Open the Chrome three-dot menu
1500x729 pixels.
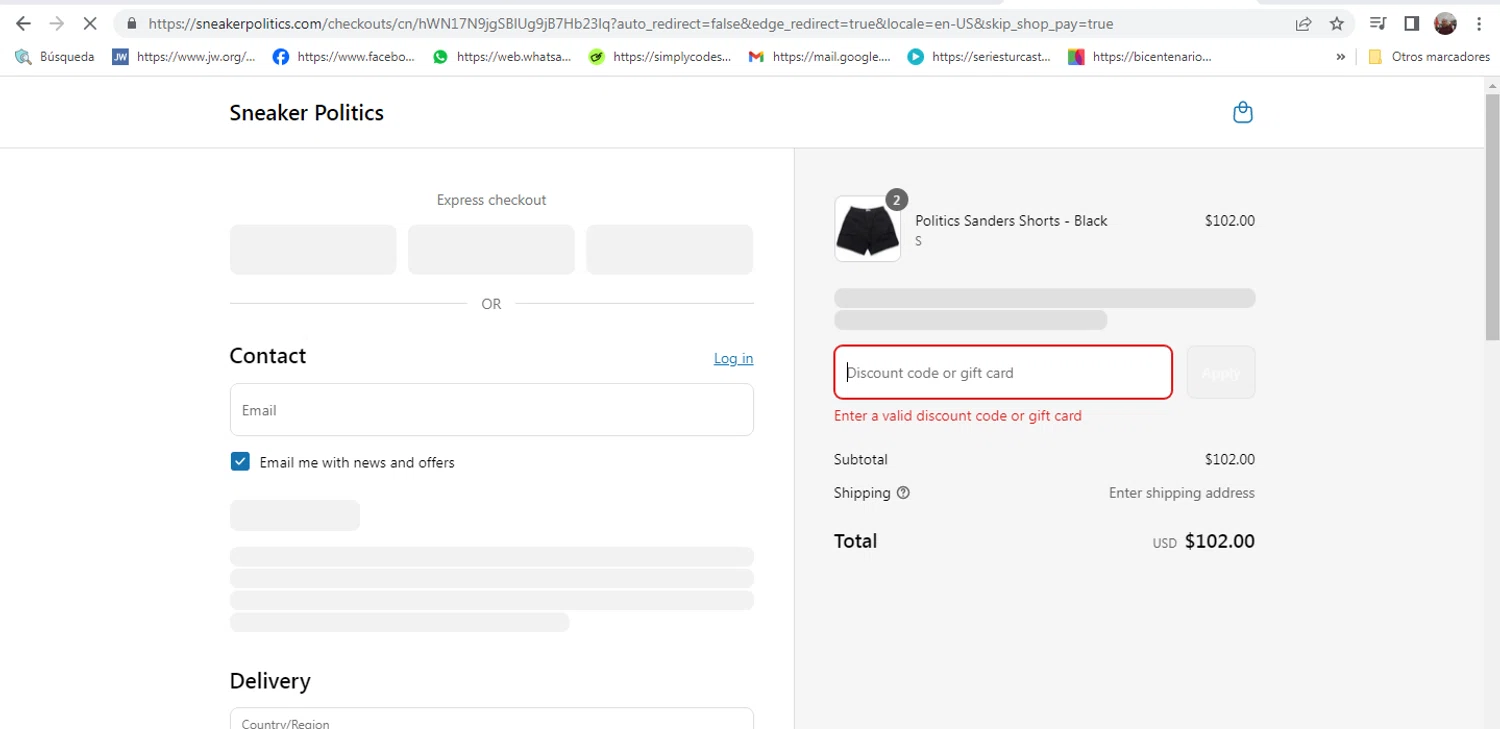tap(1479, 23)
